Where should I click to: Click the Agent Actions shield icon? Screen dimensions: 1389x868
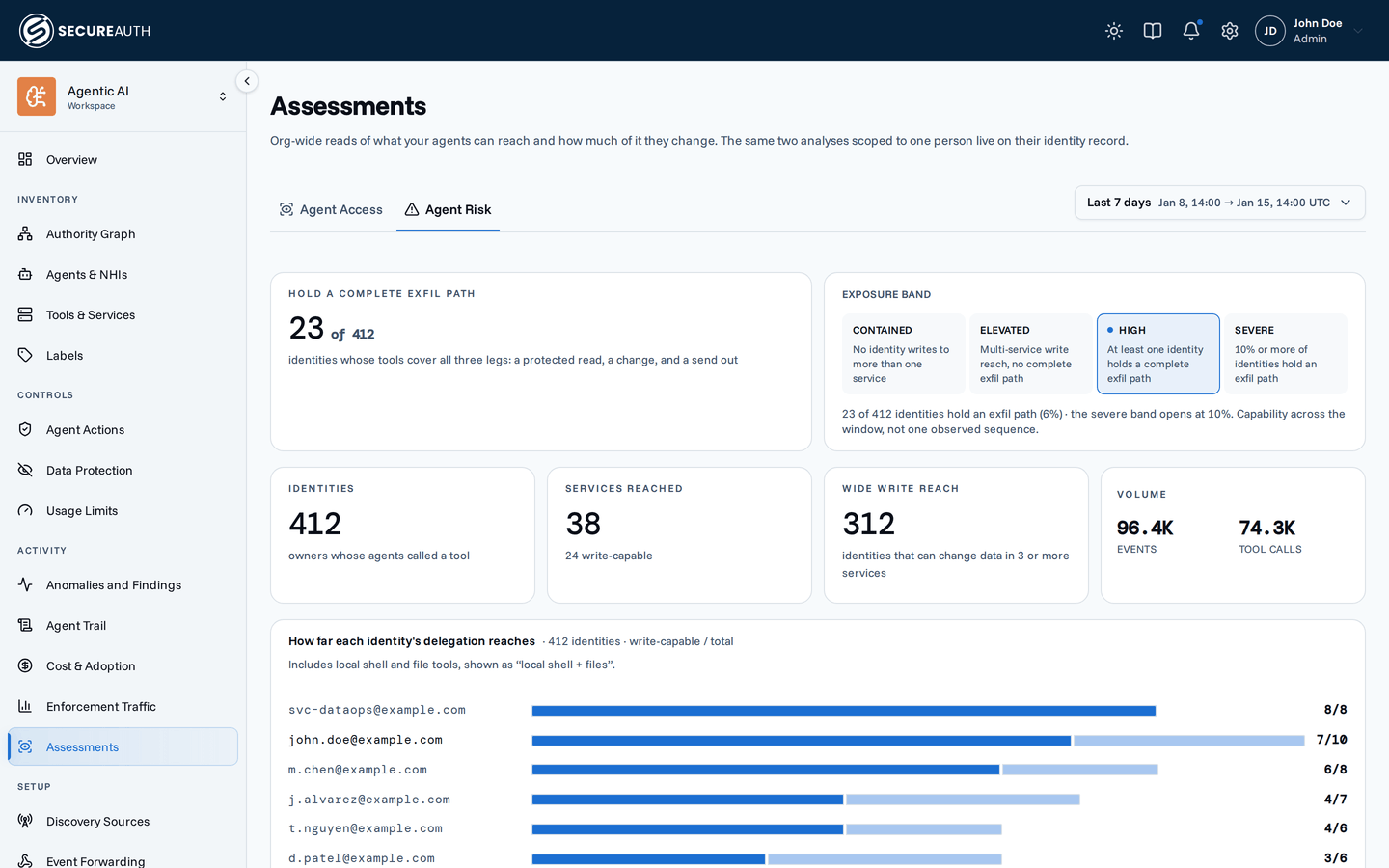tap(25, 429)
